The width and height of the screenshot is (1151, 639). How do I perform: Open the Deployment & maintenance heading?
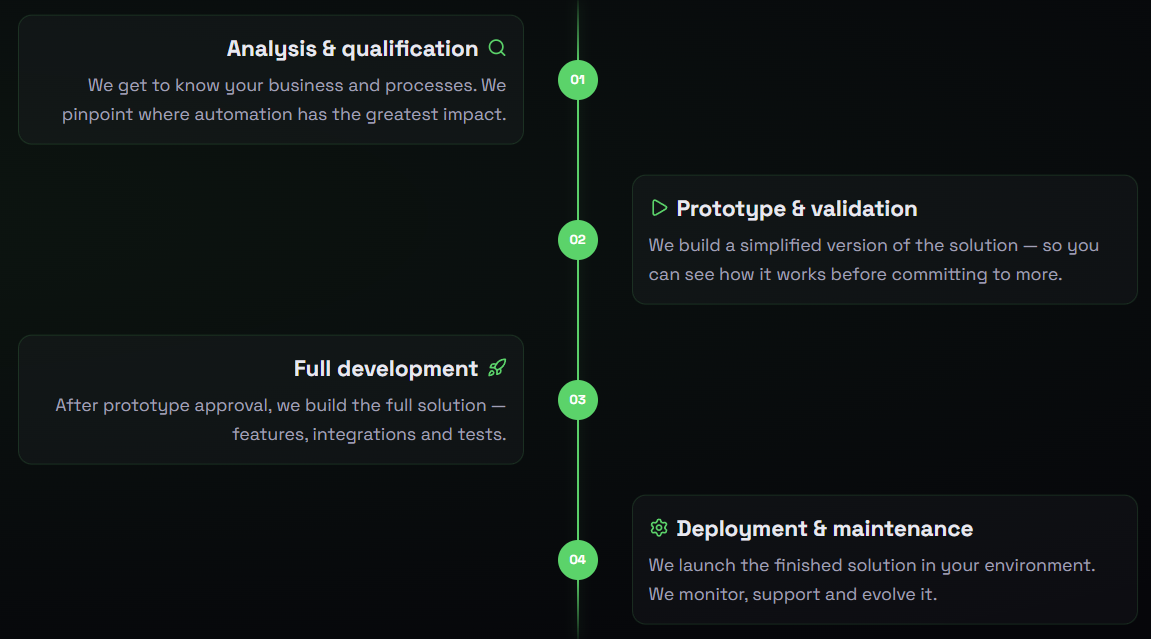(x=824, y=529)
